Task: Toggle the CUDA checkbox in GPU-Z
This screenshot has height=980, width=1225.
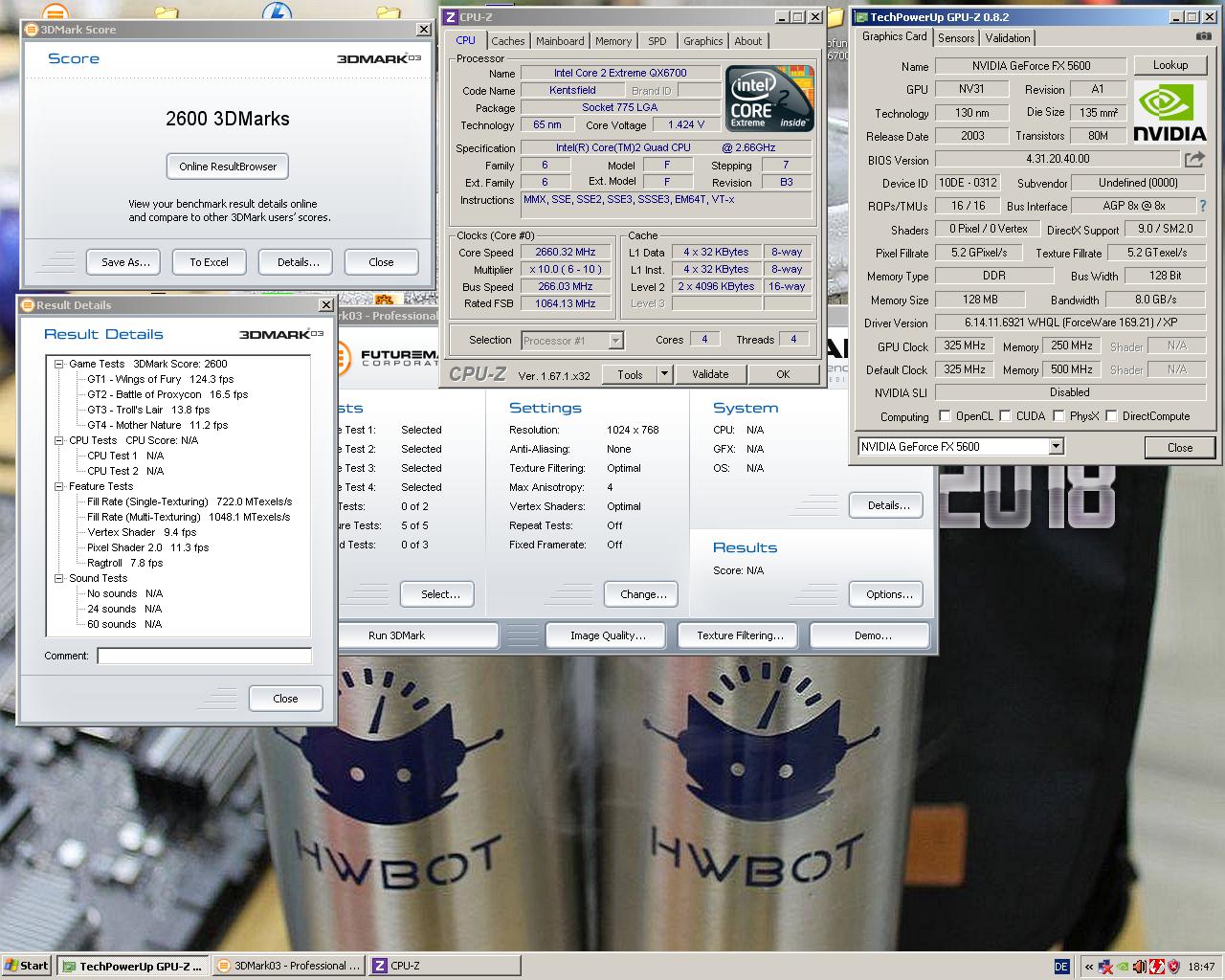Action: point(1005,415)
